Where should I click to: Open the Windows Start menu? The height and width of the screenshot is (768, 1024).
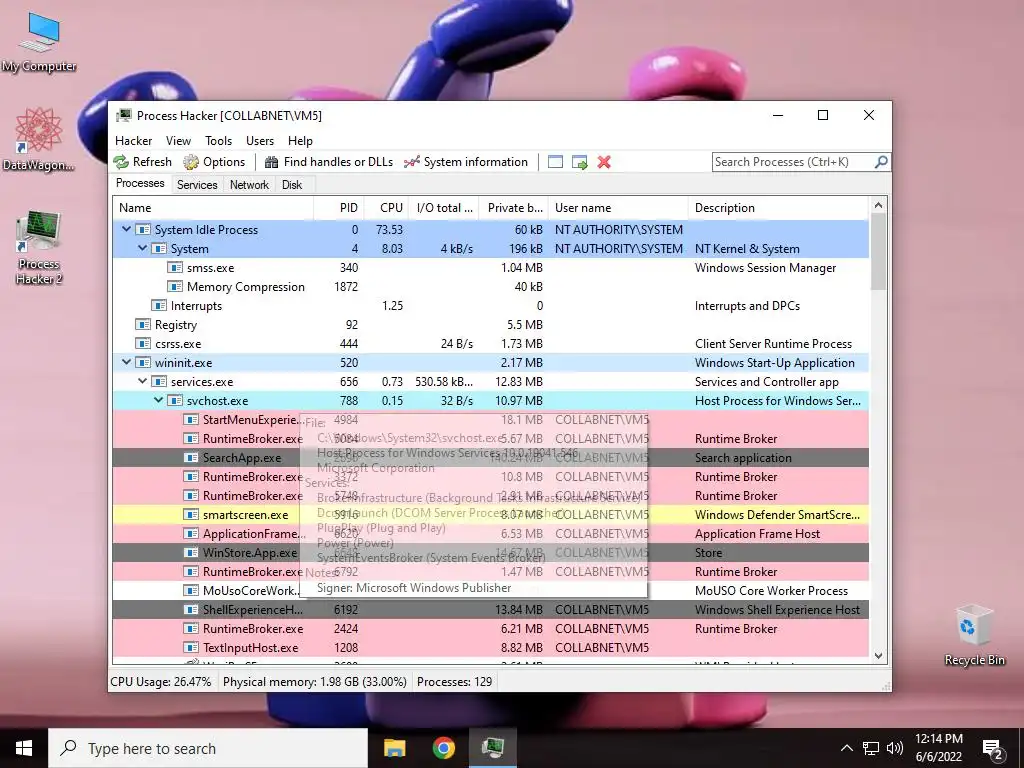coord(24,748)
